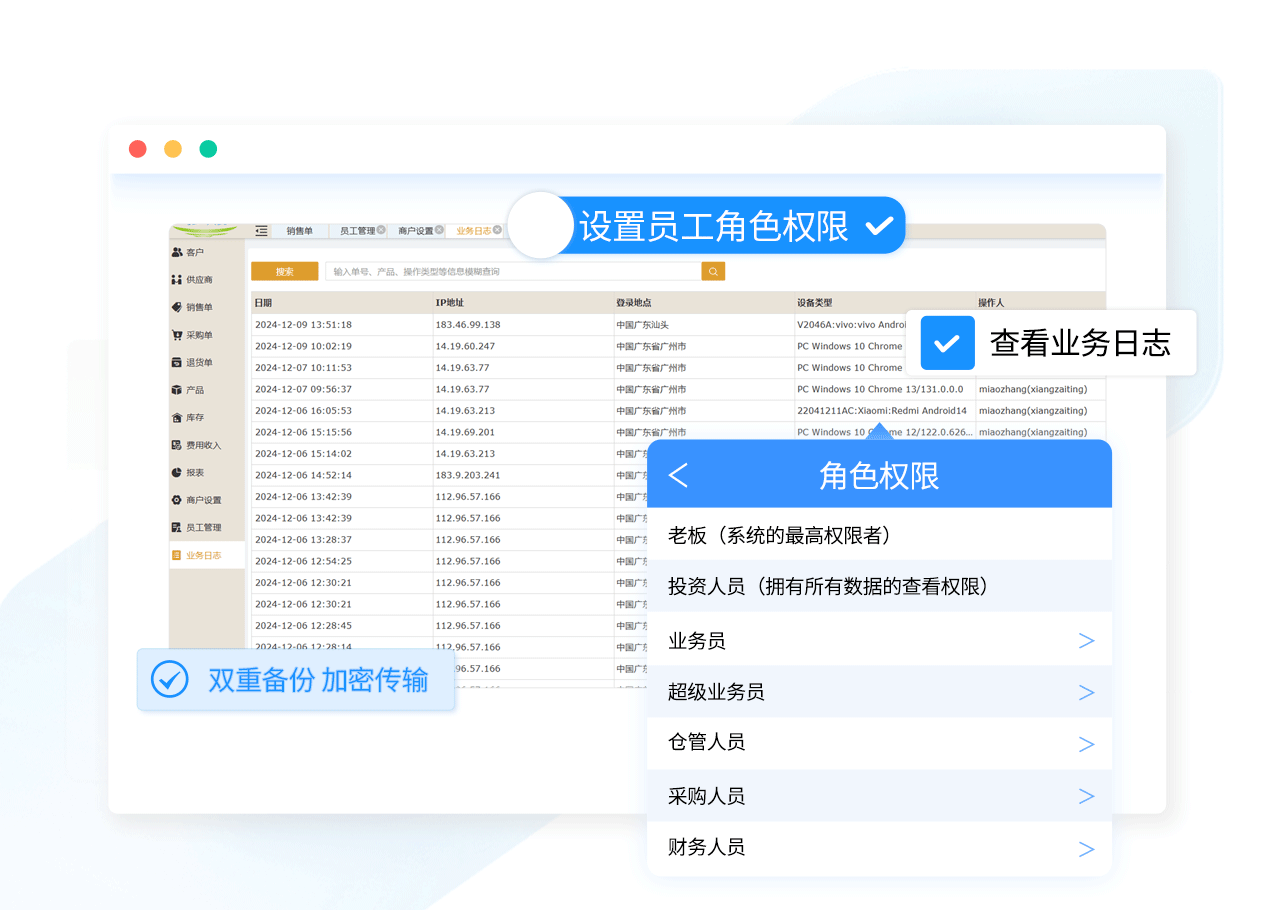Toggle the 双重备份 加密传输 check circle
The width and height of the screenshot is (1262, 910).
tap(169, 680)
